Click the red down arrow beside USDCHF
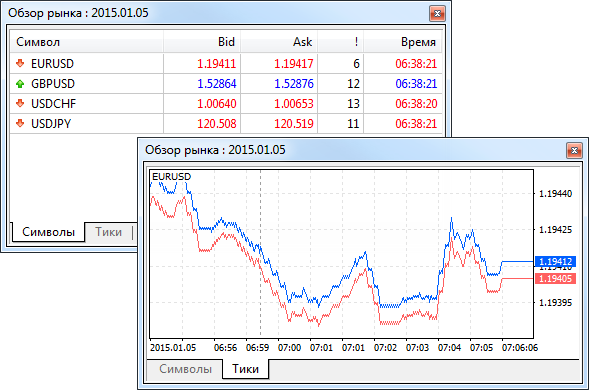589x390 pixels. click(20, 103)
